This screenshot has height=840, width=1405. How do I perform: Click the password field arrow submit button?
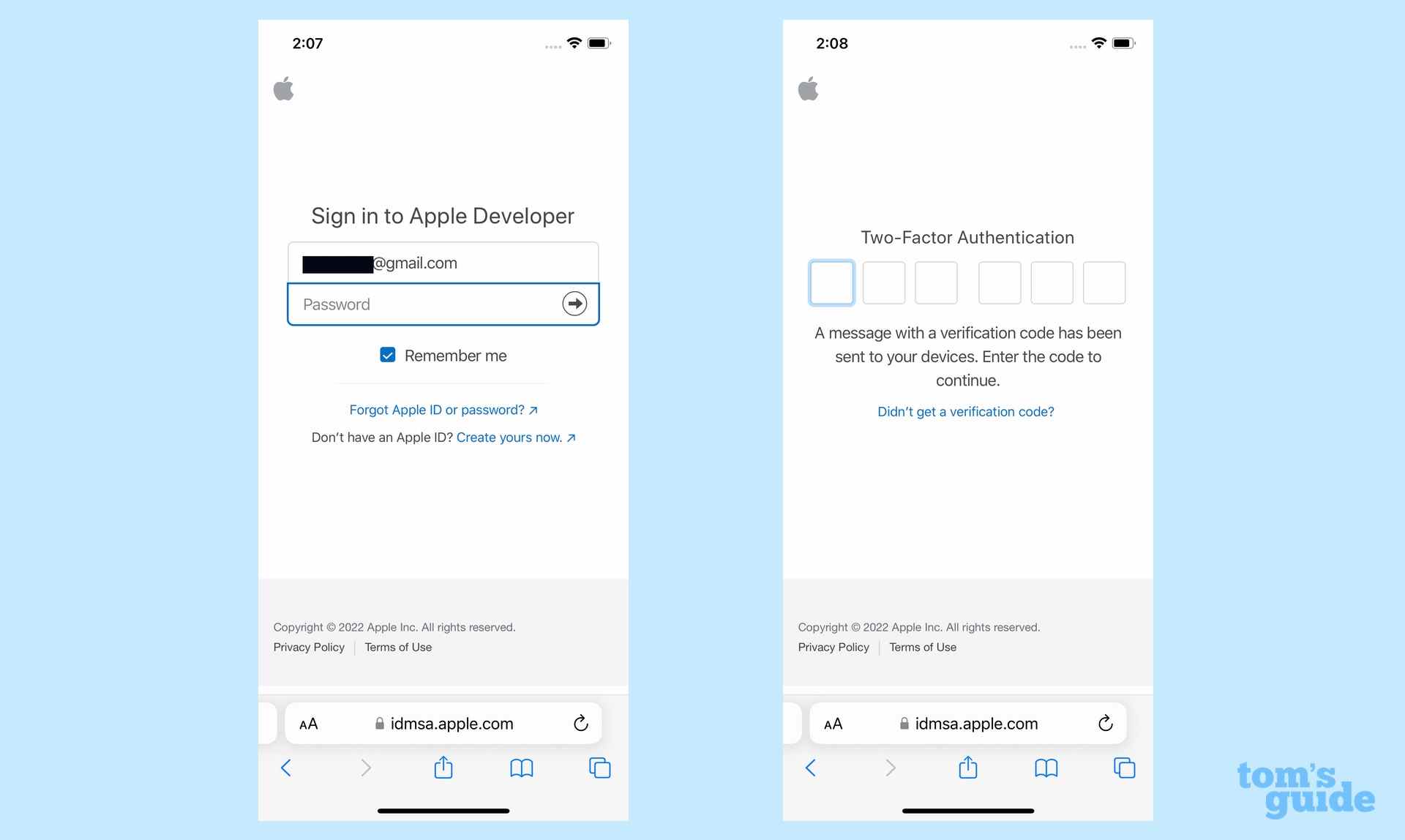point(575,304)
